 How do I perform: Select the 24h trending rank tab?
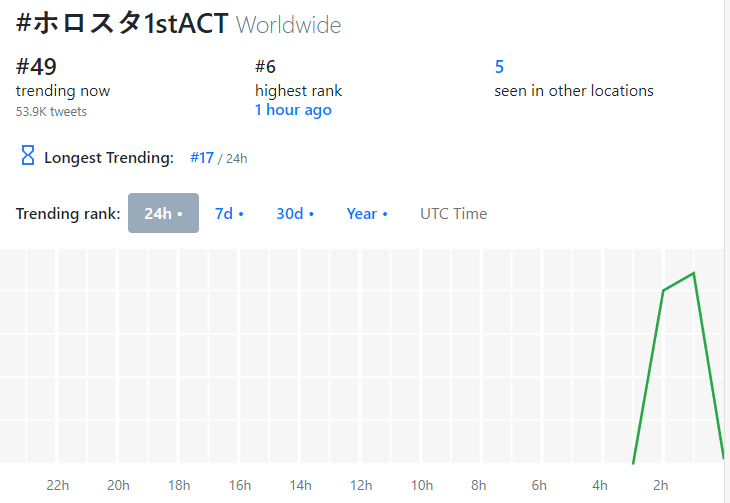tap(163, 213)
